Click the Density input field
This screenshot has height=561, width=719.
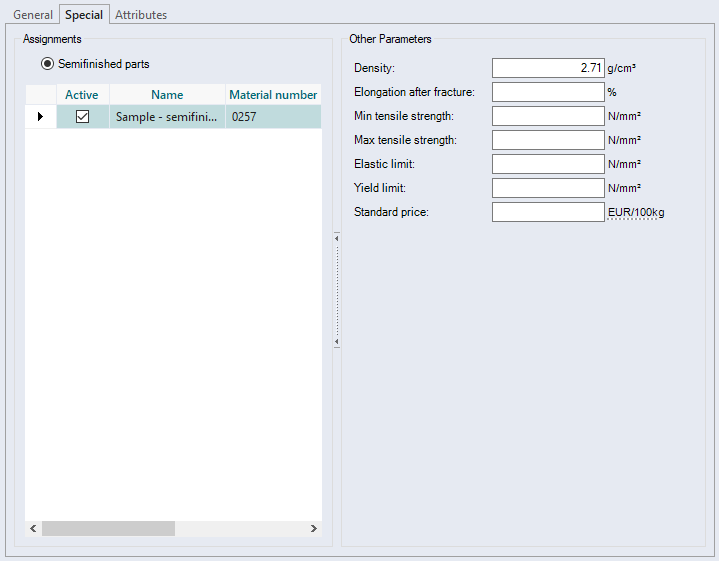click(548, 68)
